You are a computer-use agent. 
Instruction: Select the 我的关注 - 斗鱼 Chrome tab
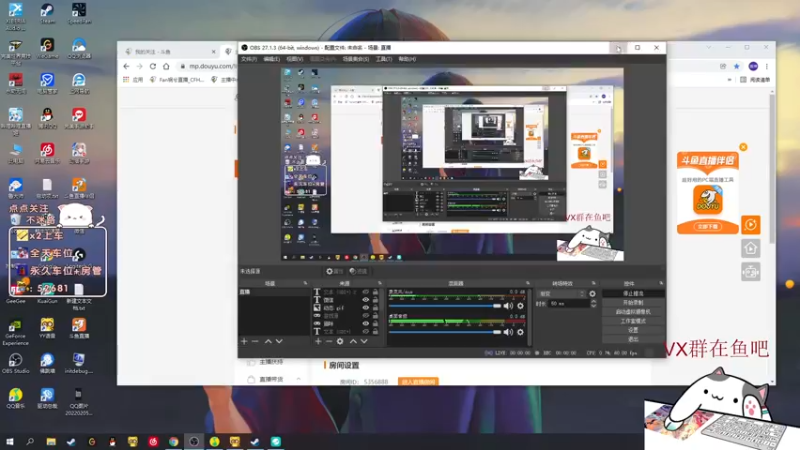coord(171,52)
